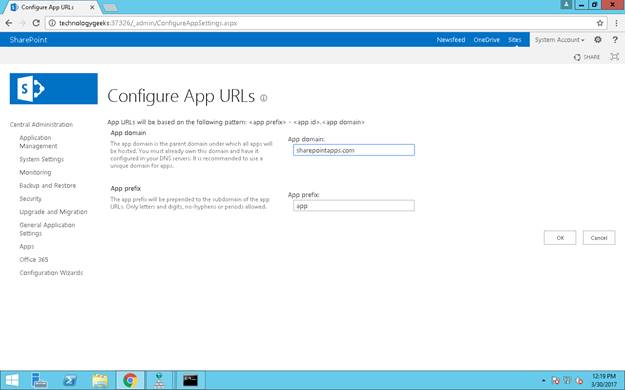Launch PowerShell from taskbar

(70, 380)
